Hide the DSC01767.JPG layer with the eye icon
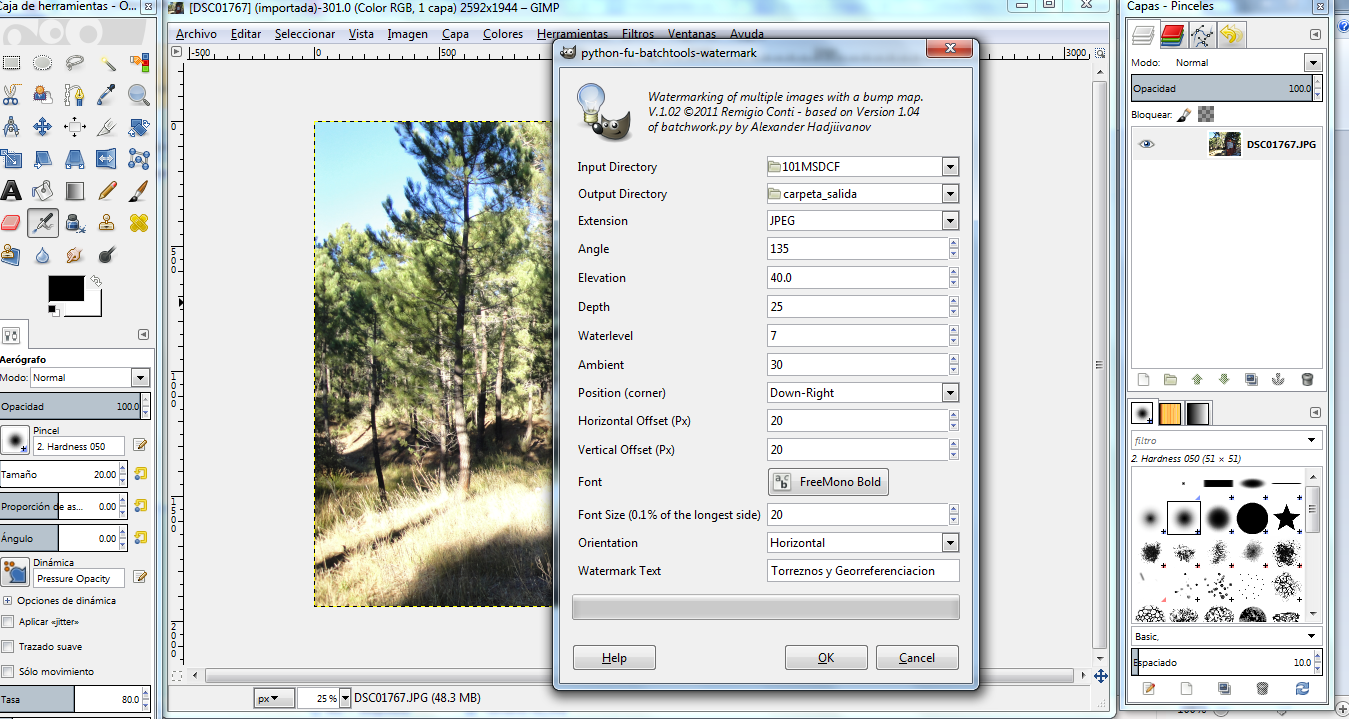Image resolution: width=1349 pixels, height=719 pixels. tap(1146, 144)
